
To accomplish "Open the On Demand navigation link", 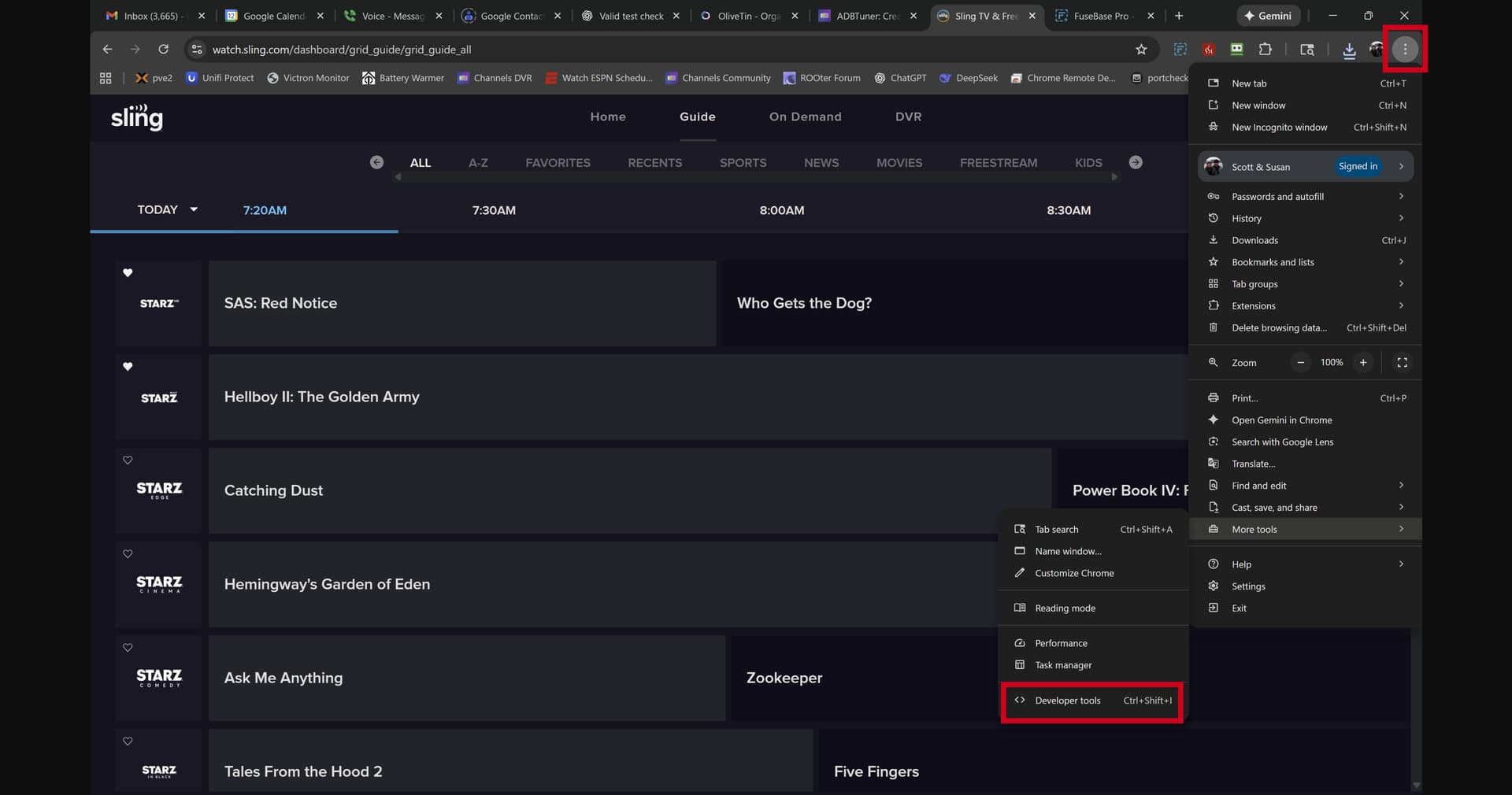I will [805, 116].
